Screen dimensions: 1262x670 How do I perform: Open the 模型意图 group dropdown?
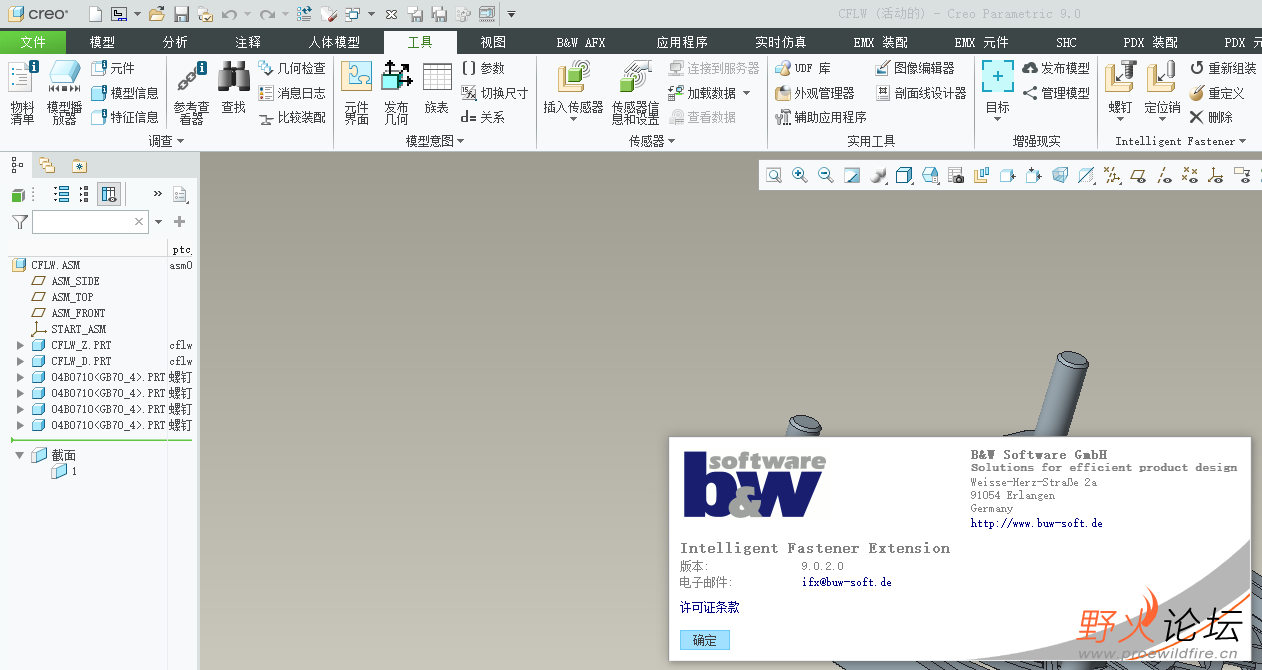(x=435, y=141)
